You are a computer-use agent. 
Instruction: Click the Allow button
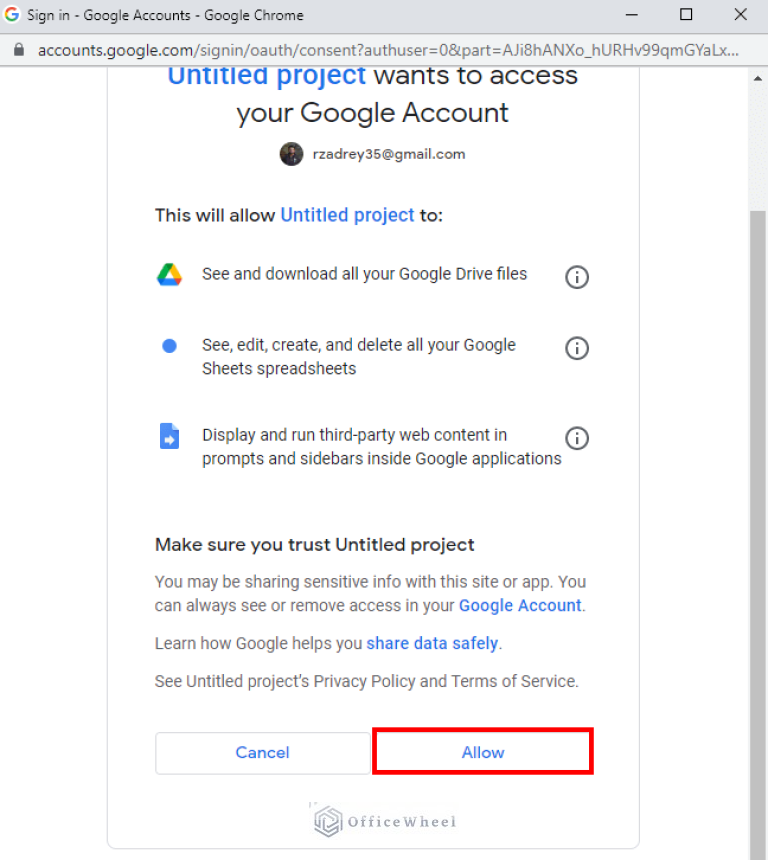[x=483, y=752]
